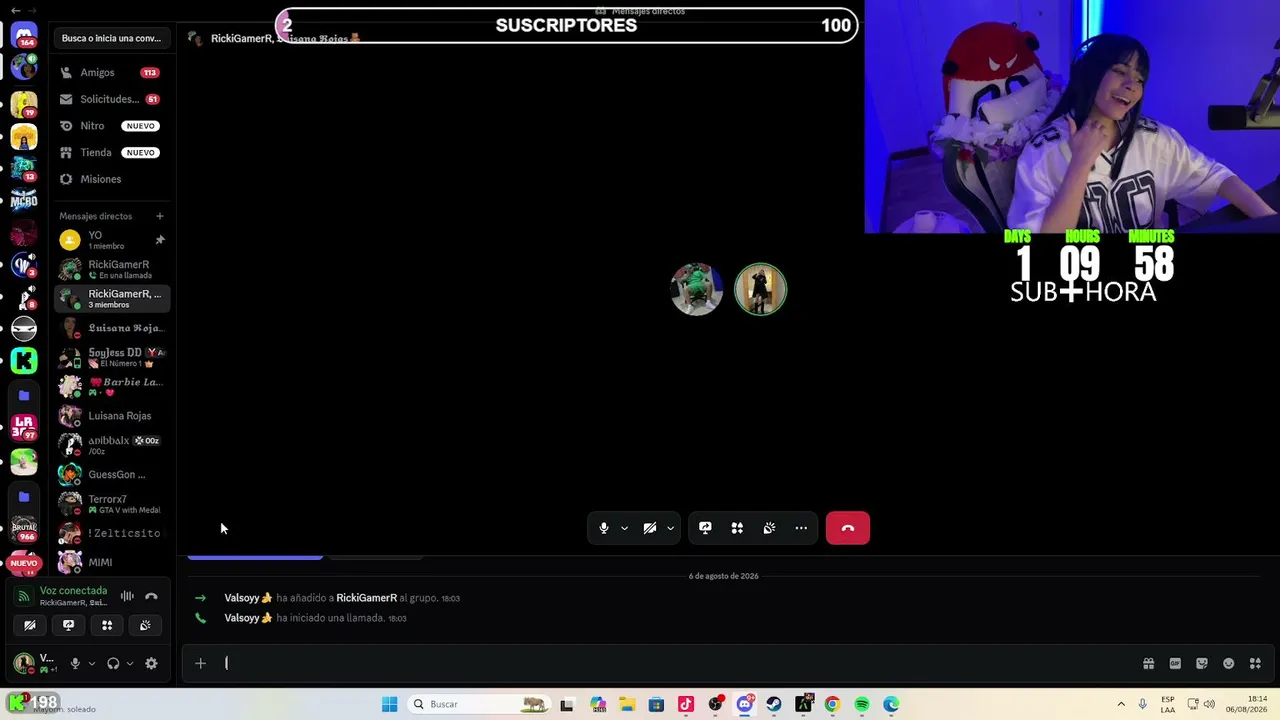The width and height of the screenshot is (1280, 720).
Task: Toggle noise suppression in voice panel
Action: [x=127, y=596]
